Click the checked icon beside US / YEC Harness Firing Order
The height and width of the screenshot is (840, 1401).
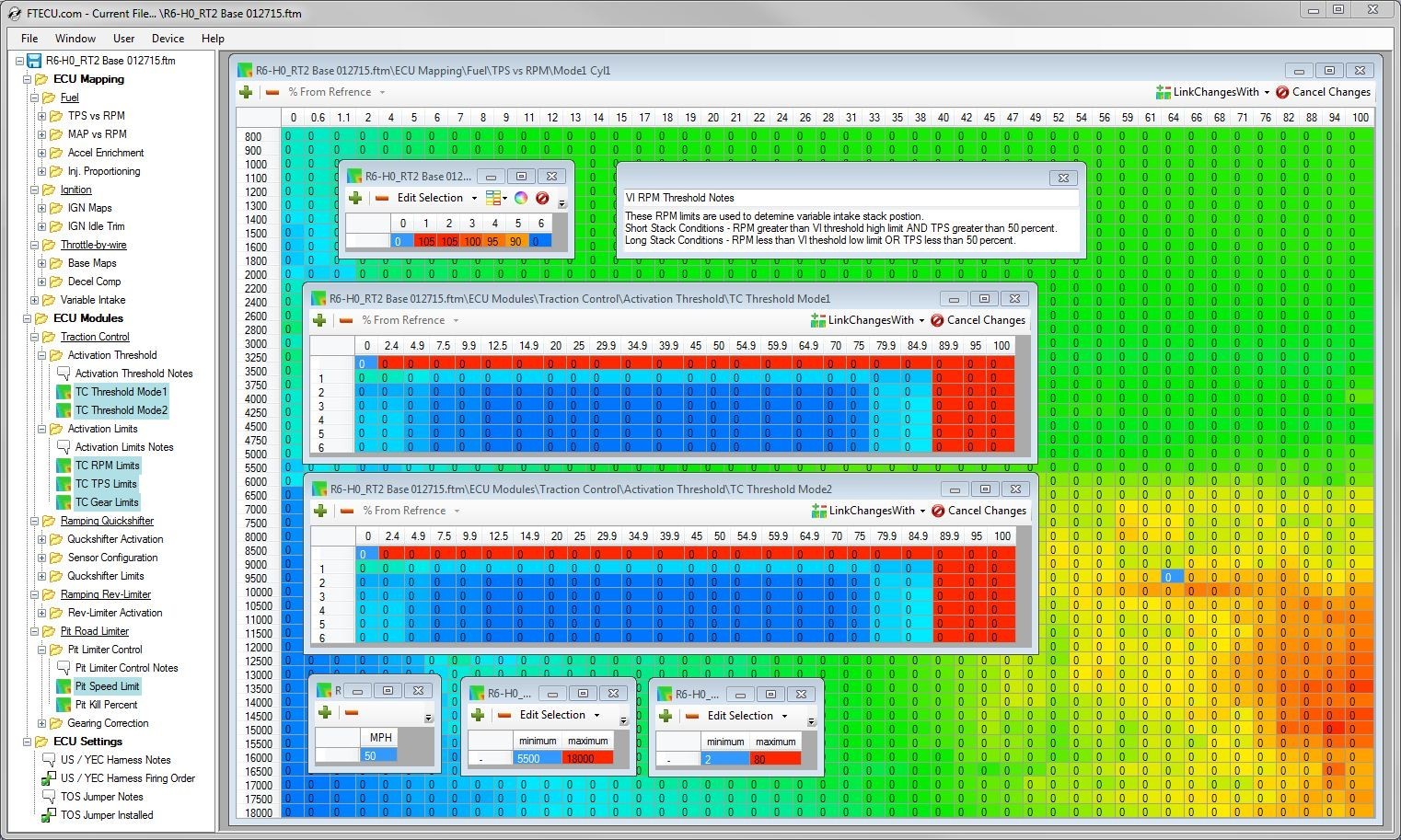(49, 778)
